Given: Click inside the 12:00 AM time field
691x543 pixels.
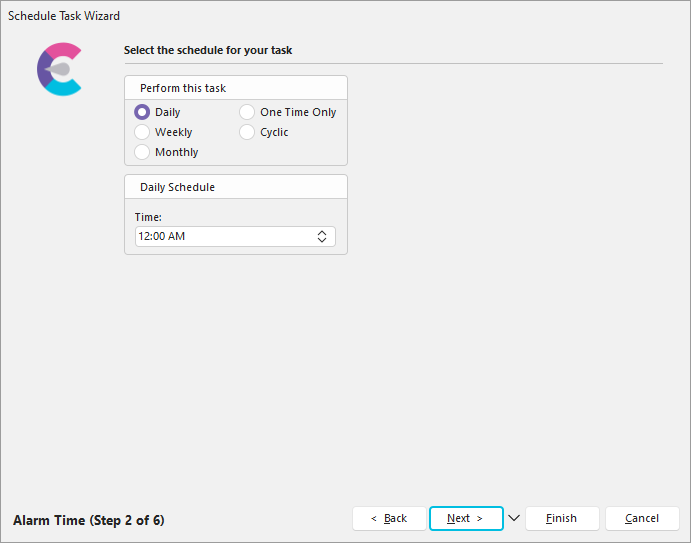Looking at the screenshot, I should click(x=220, y=237).
